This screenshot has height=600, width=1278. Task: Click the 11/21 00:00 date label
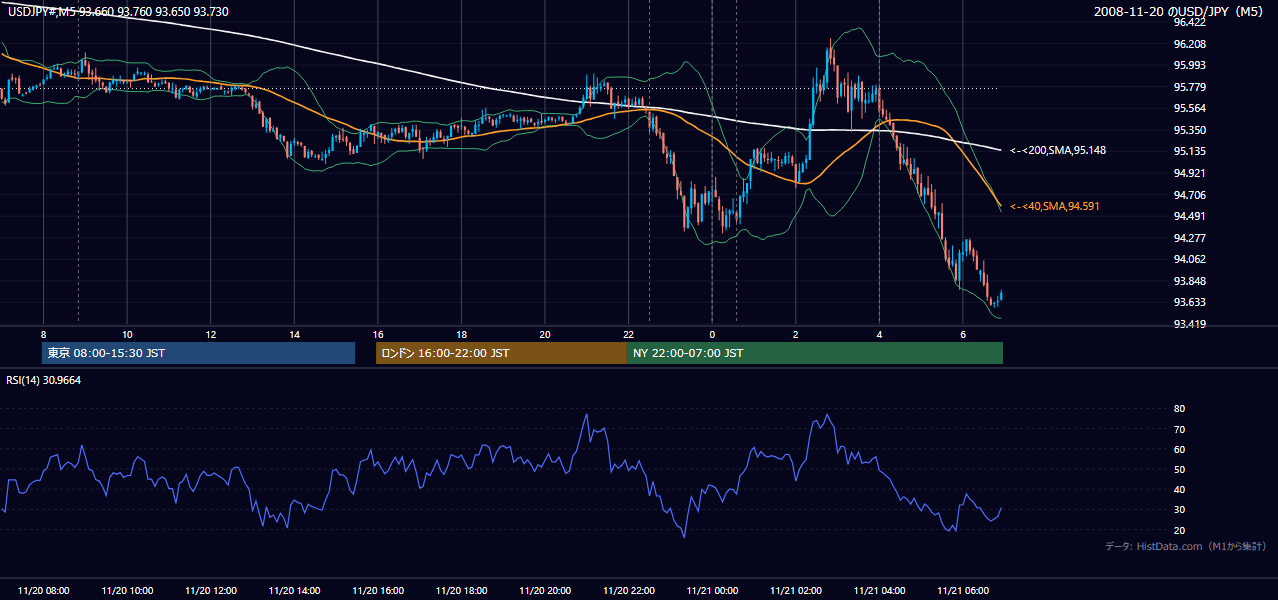click(712, 591)
